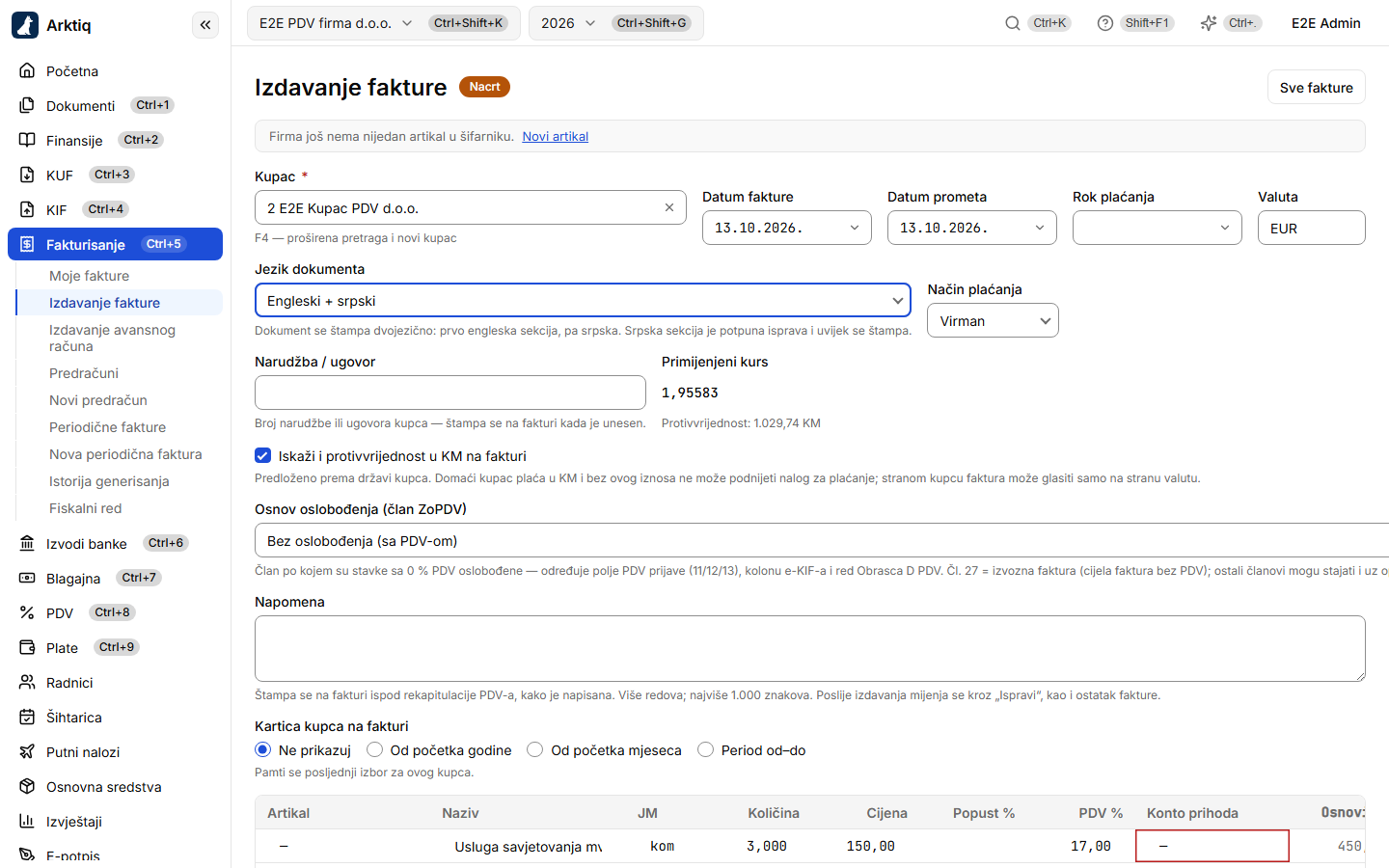Open PDV percent icon
The height and width of the screenshot is (868, 1389).
coord(27,612)
